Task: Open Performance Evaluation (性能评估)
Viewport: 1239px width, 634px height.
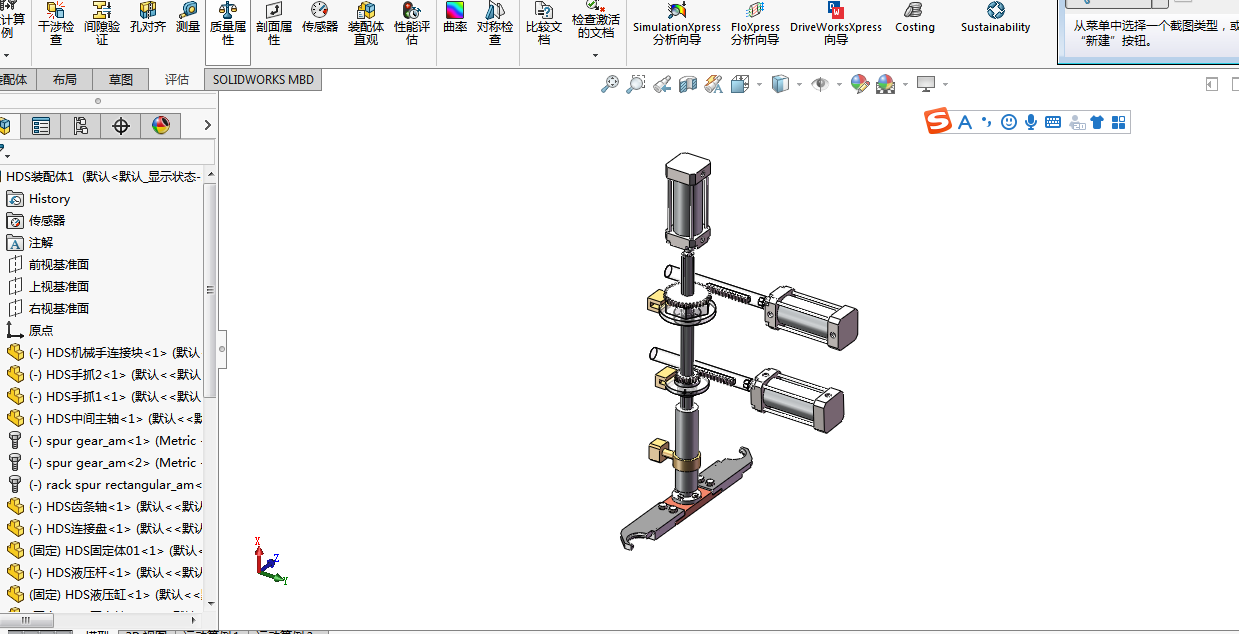Action: click(411, 24)
